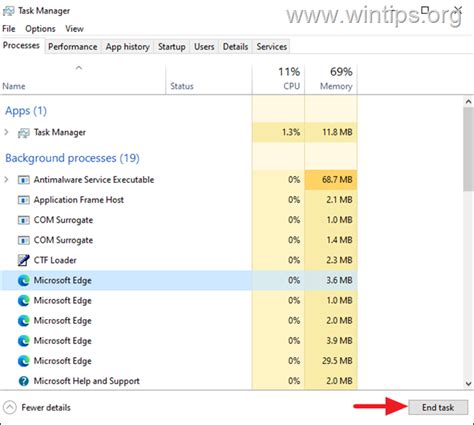This screenshot has height=425, width=474.
Task: Select the first COM Surrogate process row
Action: pos(179,220)
